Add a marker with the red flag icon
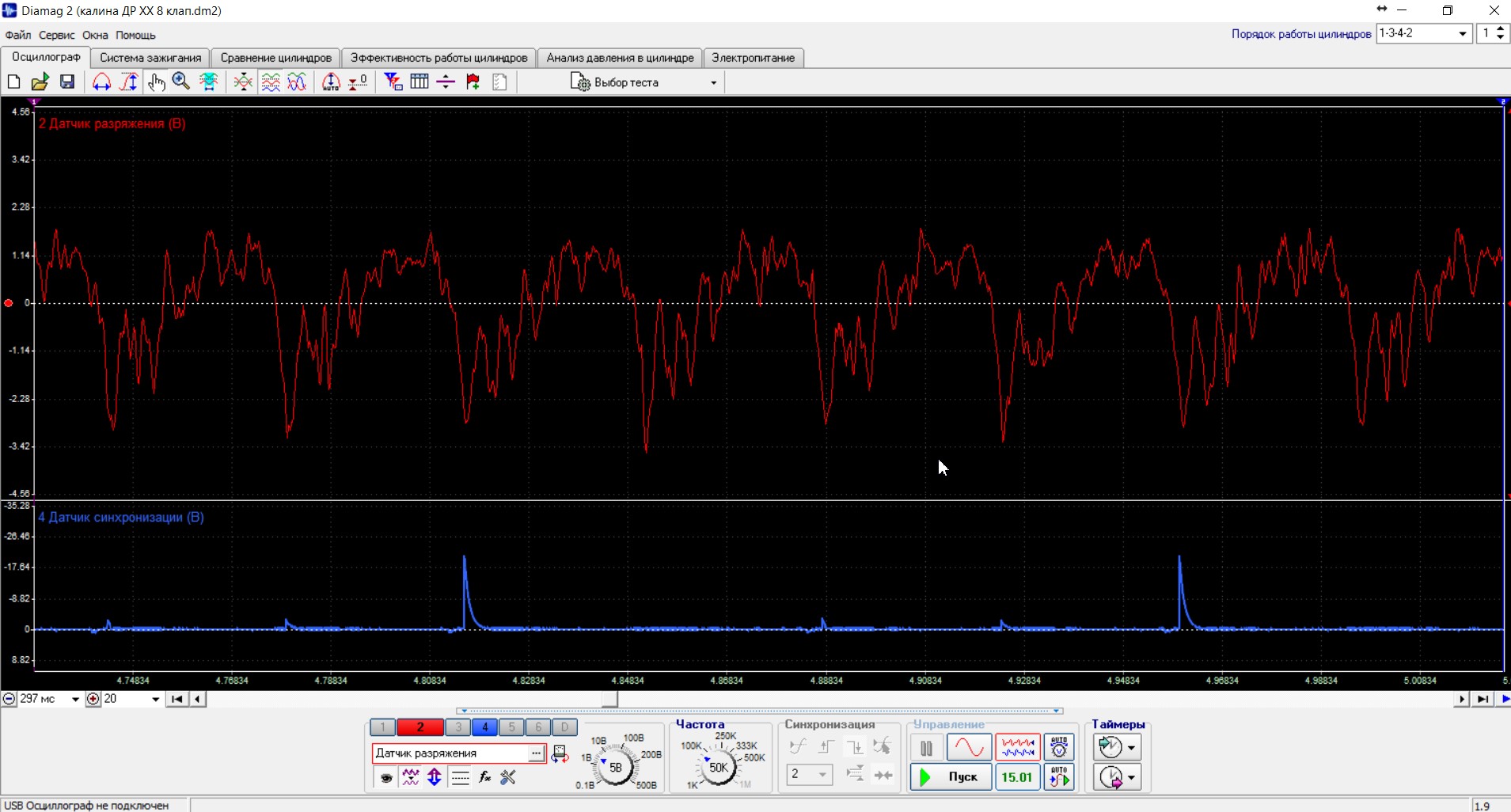Screen dimensions: 1511x812 pyautogui.click(x=473, y=82)
